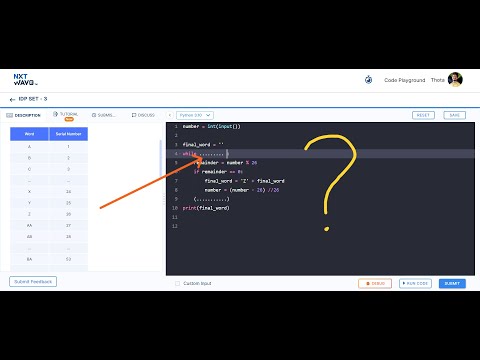
Task: Click the back arrow beside IDP SET - 3
Action: (x=12, y=100)
